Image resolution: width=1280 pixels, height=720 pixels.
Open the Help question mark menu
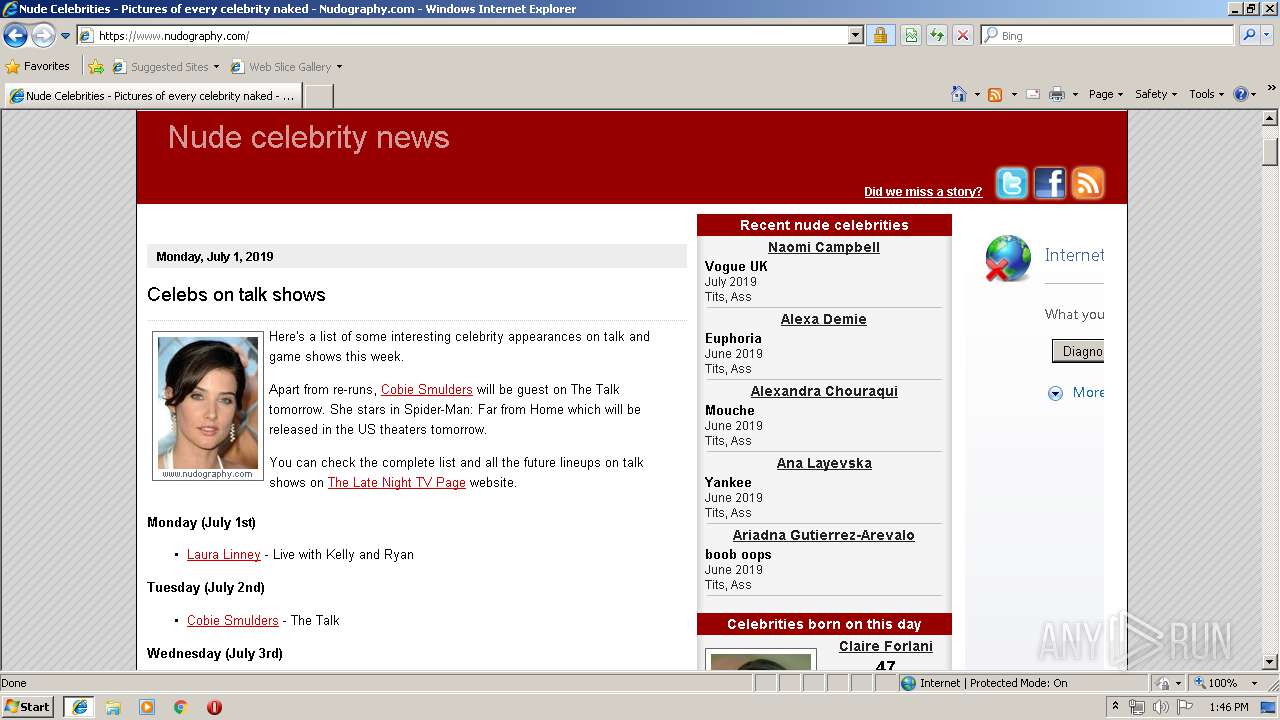(x=1244, y=94)
